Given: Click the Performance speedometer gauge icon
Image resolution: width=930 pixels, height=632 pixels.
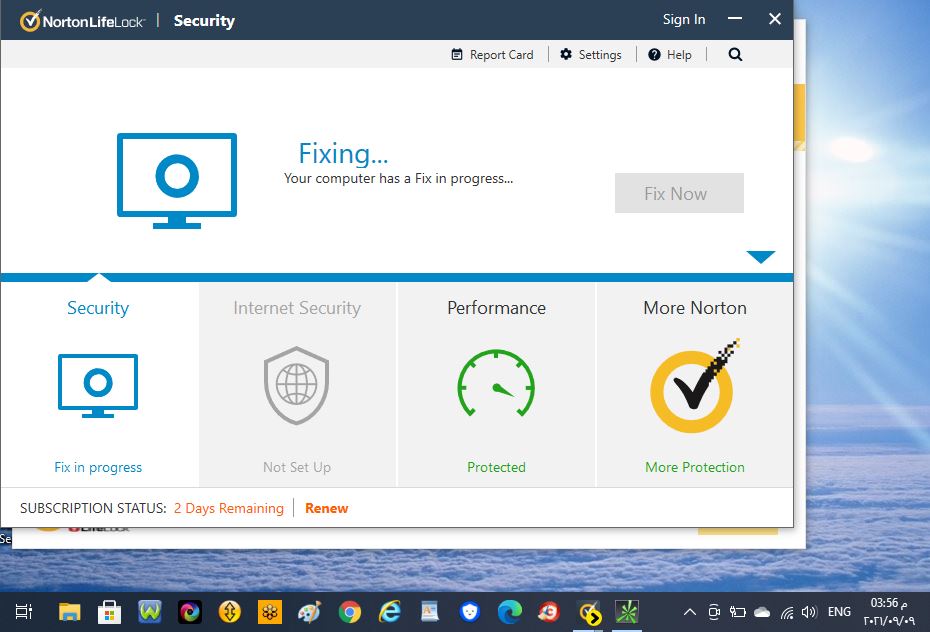Looking at the screenshot, I should 496,383.
